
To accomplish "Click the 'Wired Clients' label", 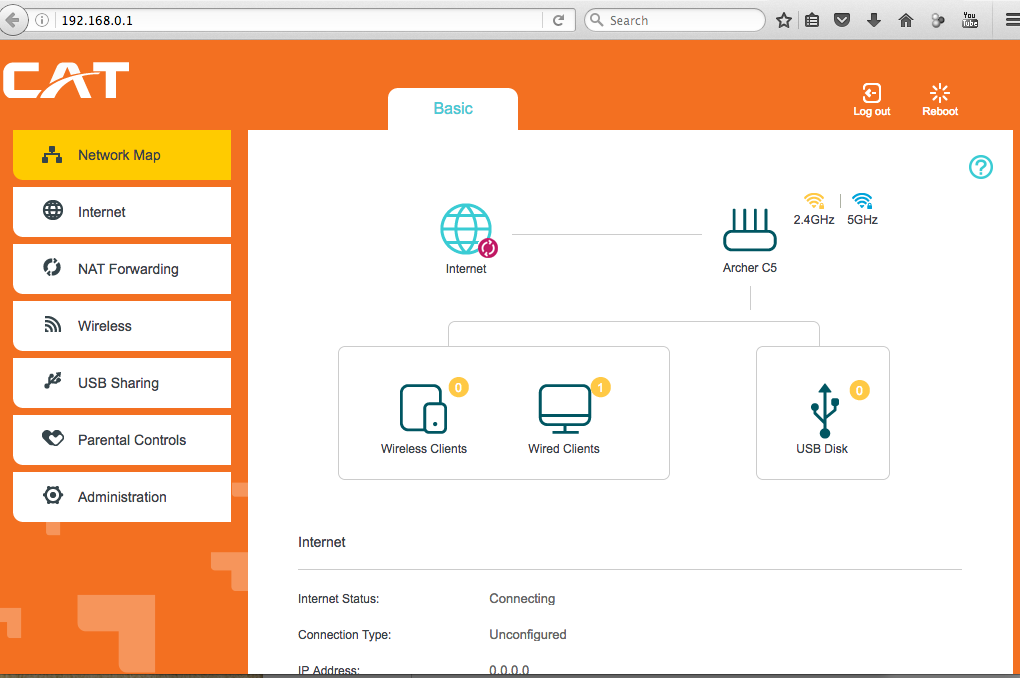I will [564, 448].
